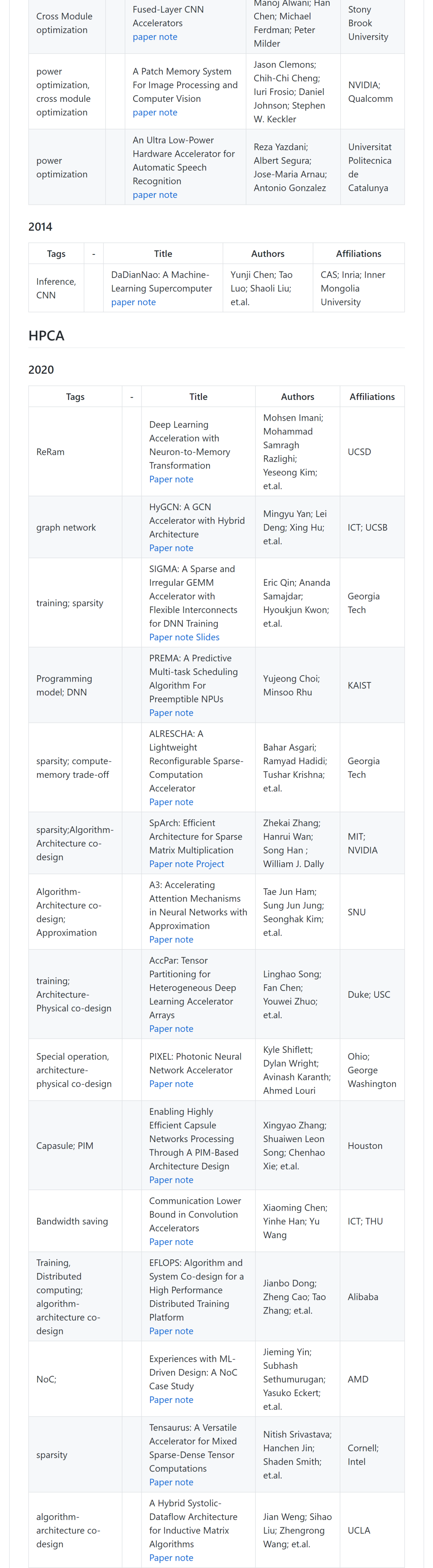Open the Paper link for PIXEL photonic accelerator
433x1568 pixels.
click(161, 1084)
